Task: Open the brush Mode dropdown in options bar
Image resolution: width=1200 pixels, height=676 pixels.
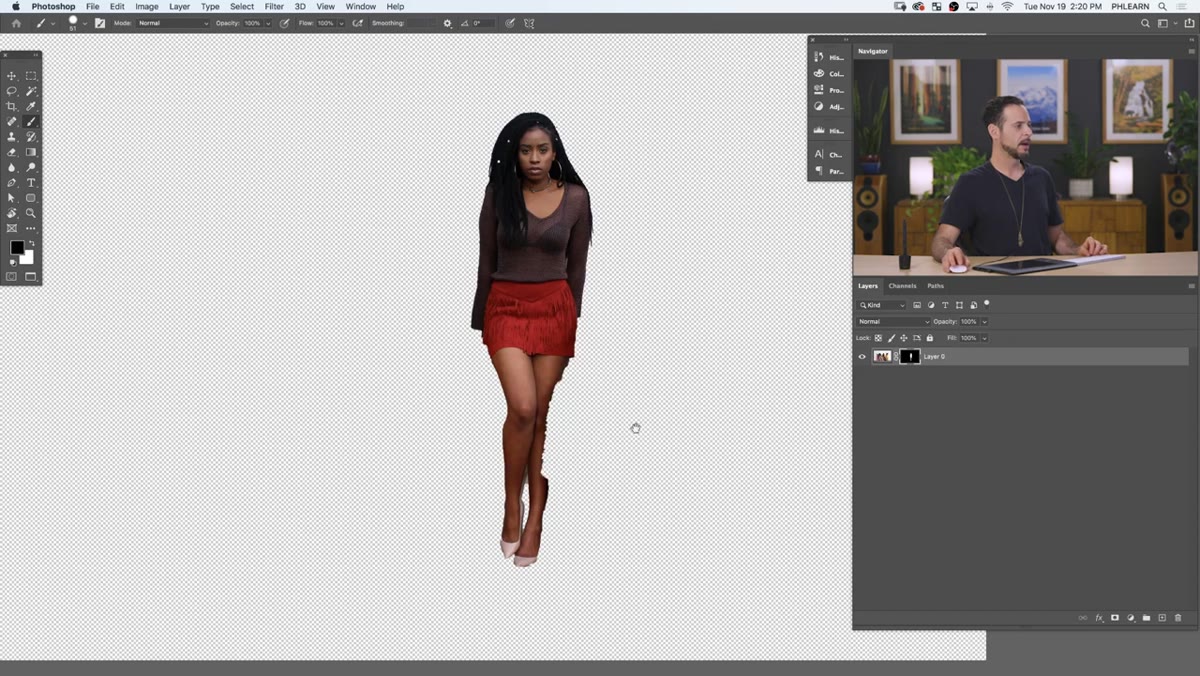Action: [173, 23]
